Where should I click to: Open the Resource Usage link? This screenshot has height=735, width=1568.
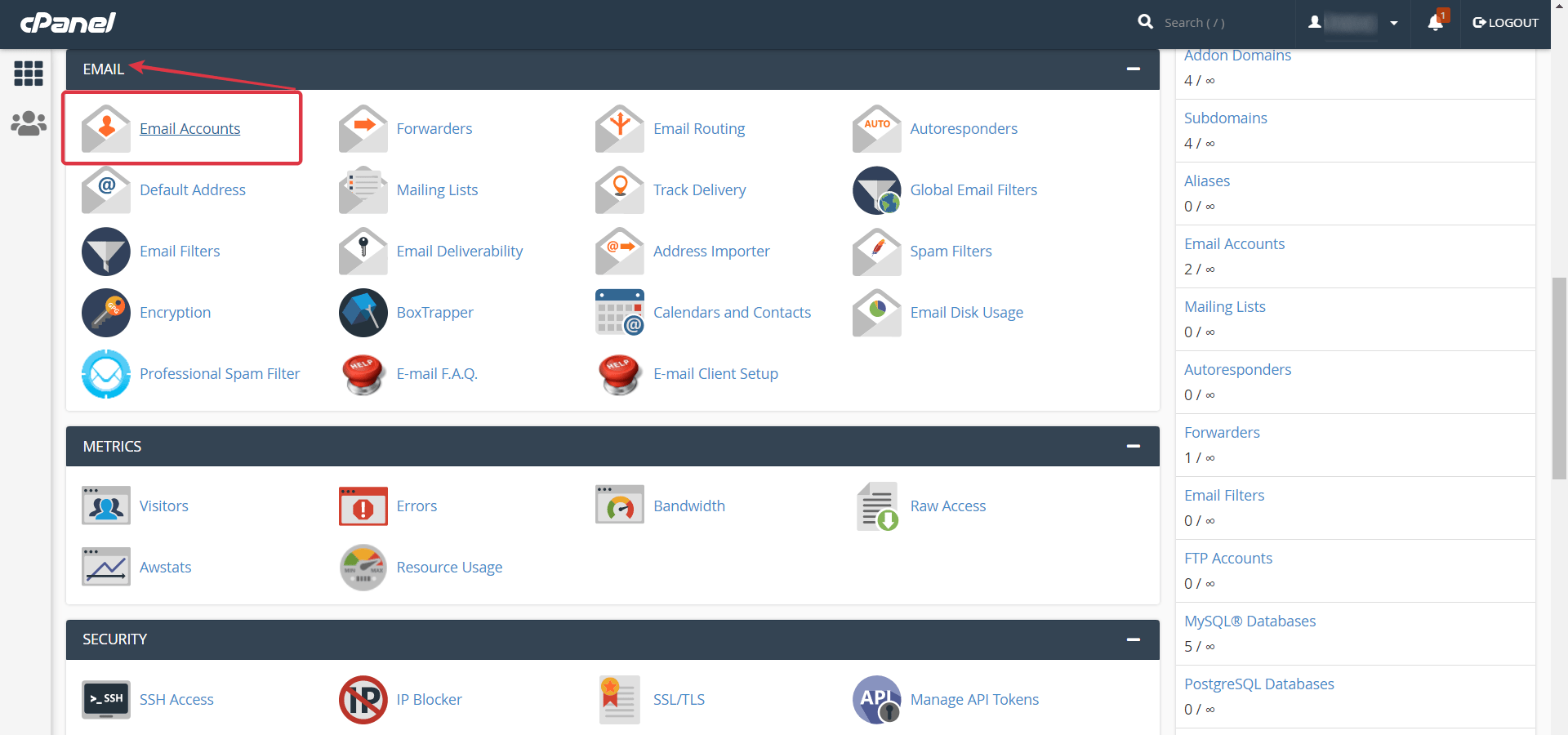coord(449,568)
